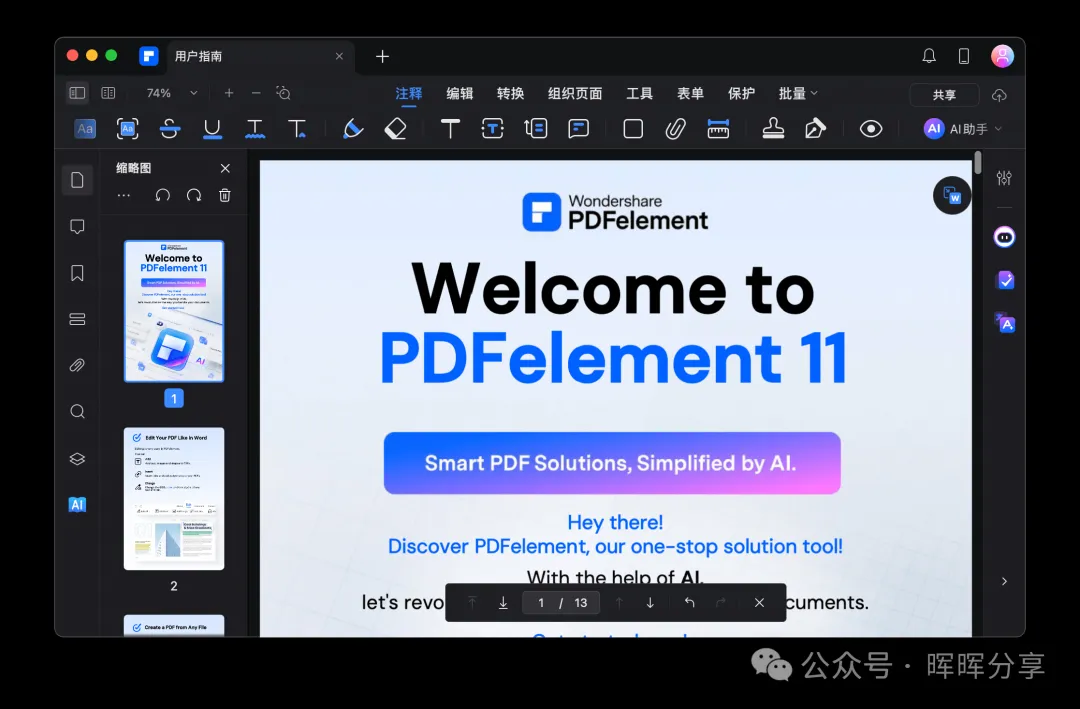The width and height of the screenshot is (1080, 709).
Task: Open the search panel in sidebar
Action: [77, 411]
